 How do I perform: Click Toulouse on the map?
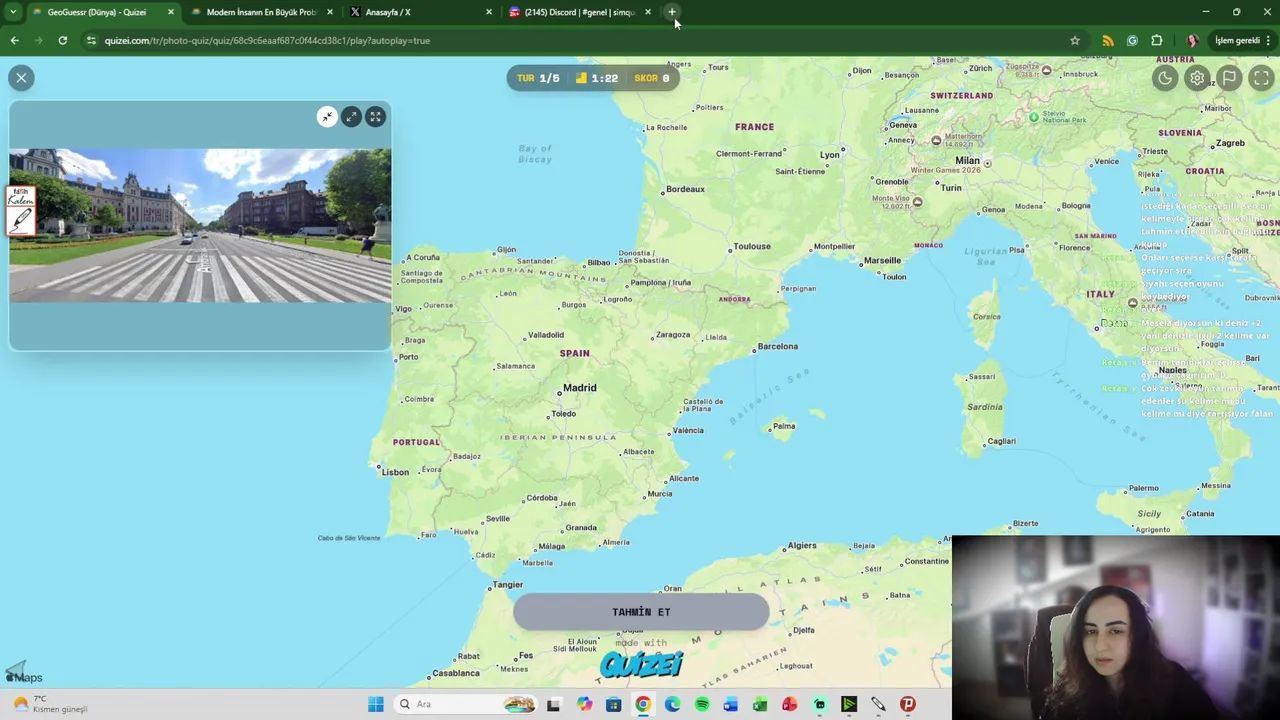pyautogui.click(x=752, y=246)
